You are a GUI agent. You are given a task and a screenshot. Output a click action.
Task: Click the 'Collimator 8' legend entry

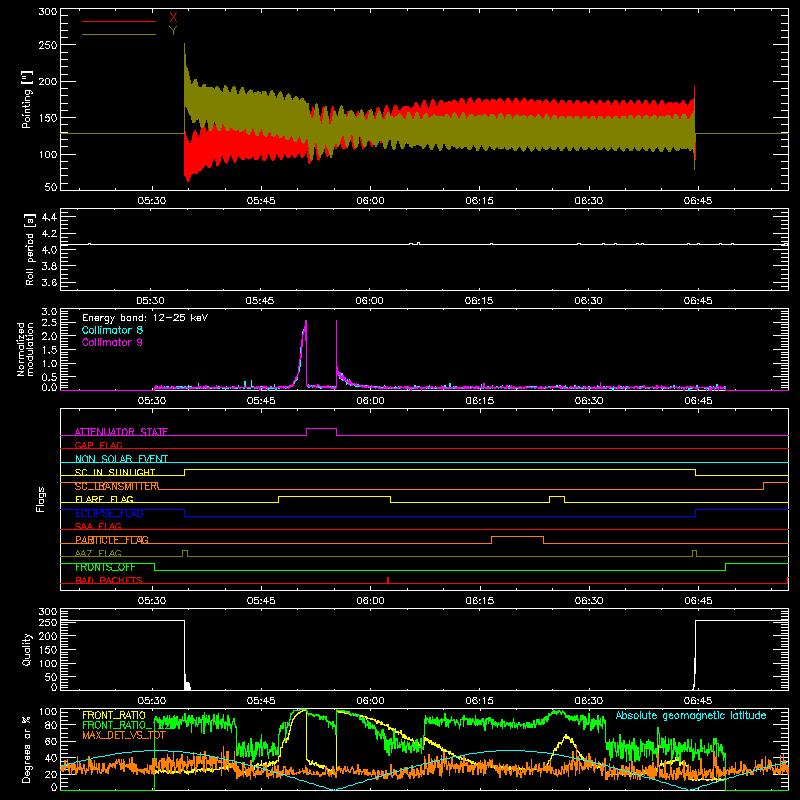(x=112, y=330)
